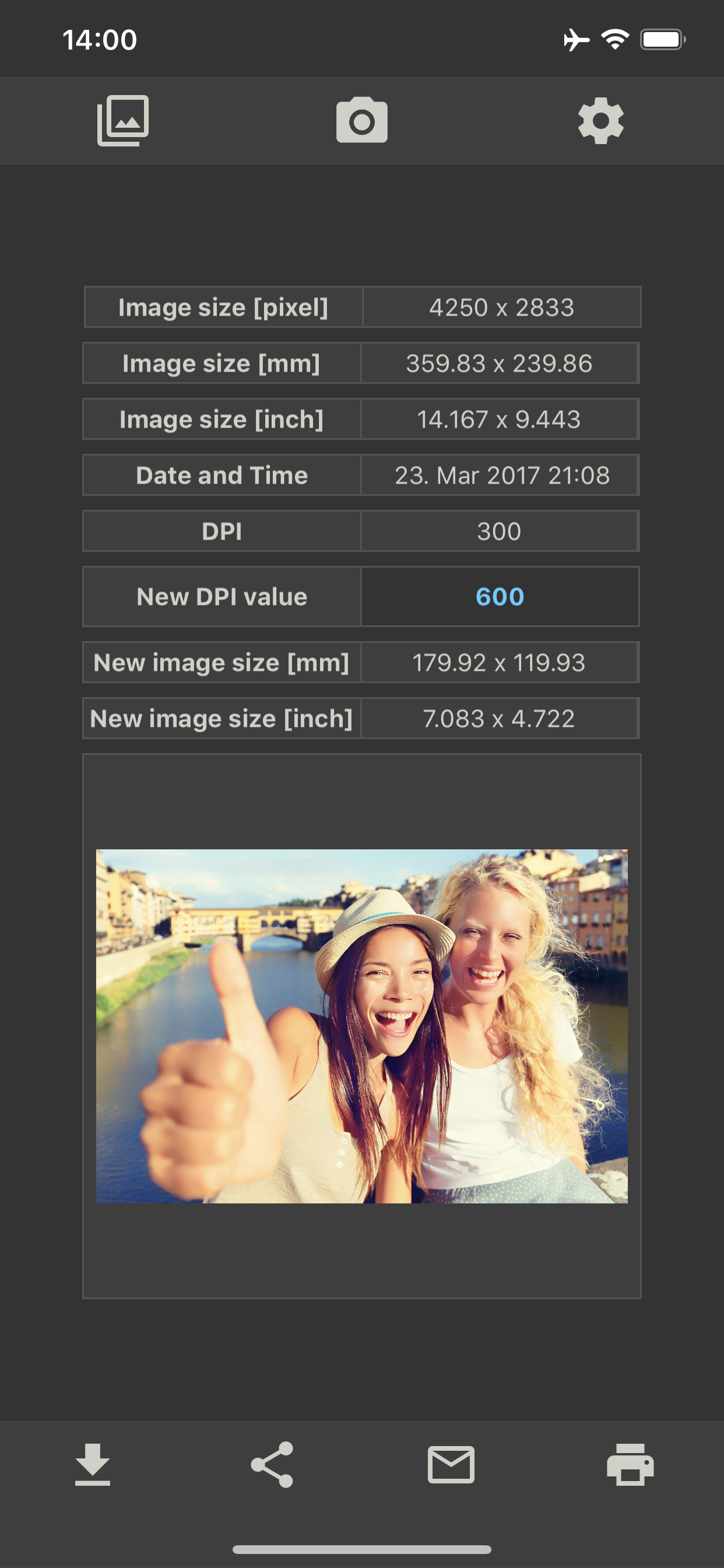Tap the email envelope icon
Image resolution: width=724 pixels, height=1568 pixels.
pyautogui.click(x=451, y=1465)
